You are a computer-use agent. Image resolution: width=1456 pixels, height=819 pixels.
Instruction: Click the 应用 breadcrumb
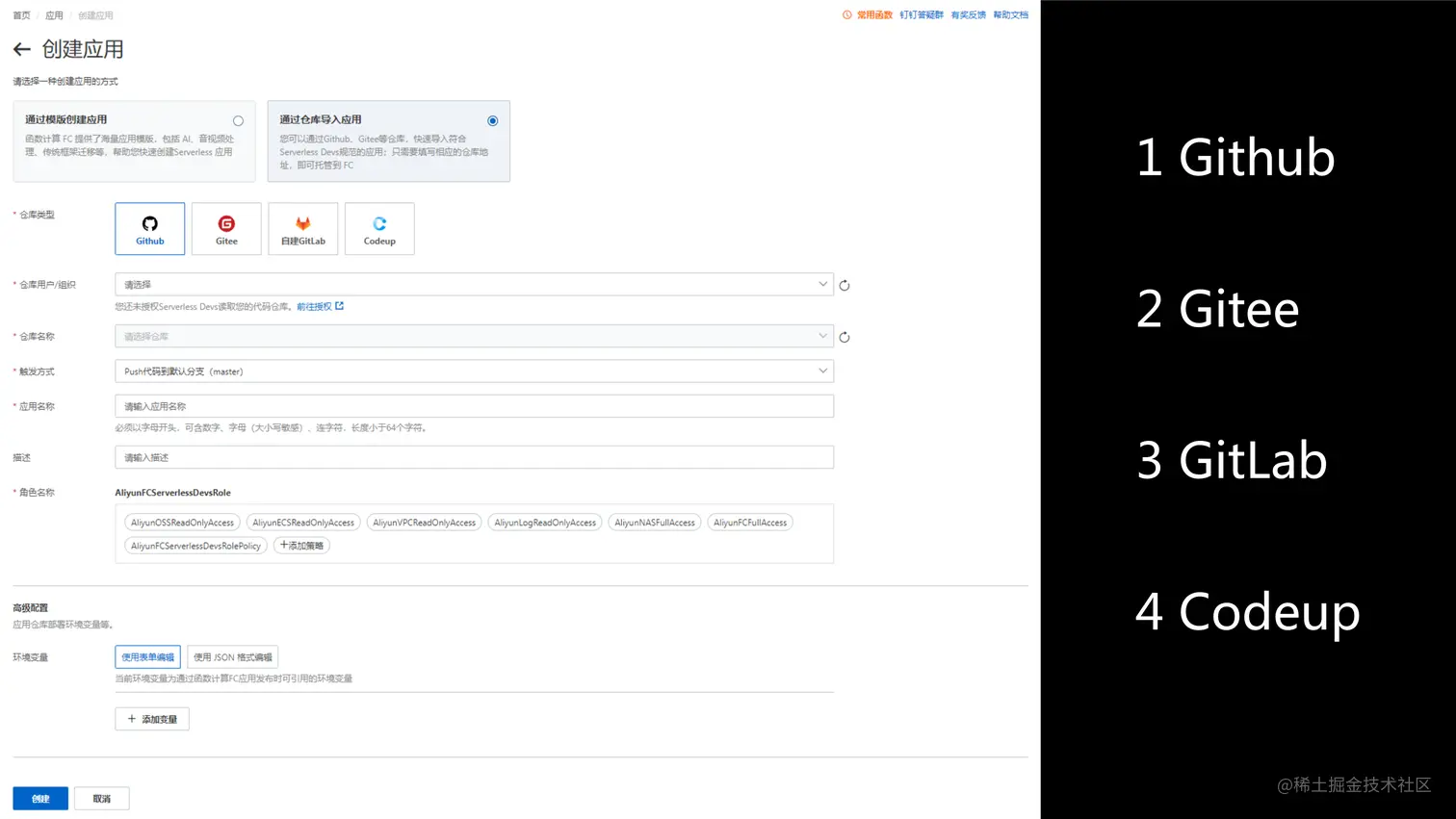click(54, 15)
